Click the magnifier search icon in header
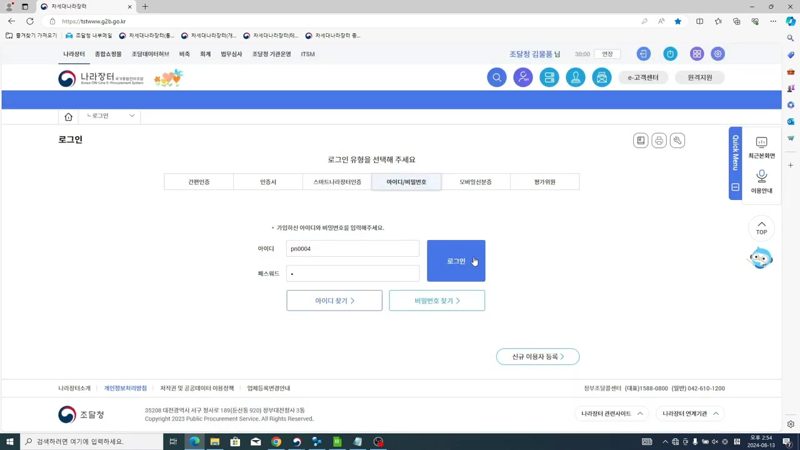Screen dimensions: 800x450 (496, 78)
